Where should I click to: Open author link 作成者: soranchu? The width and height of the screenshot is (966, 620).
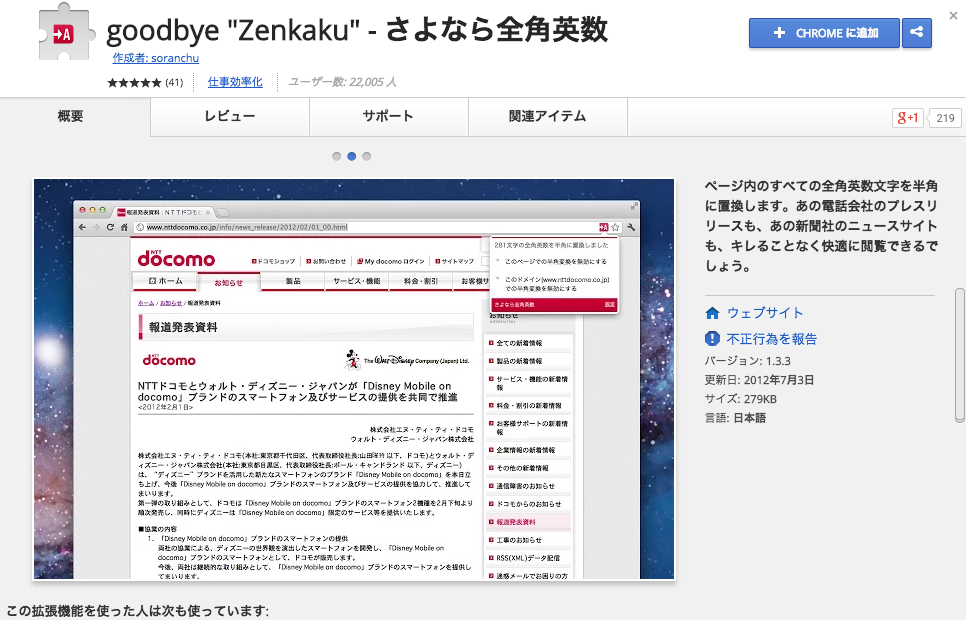coord(155,58)
